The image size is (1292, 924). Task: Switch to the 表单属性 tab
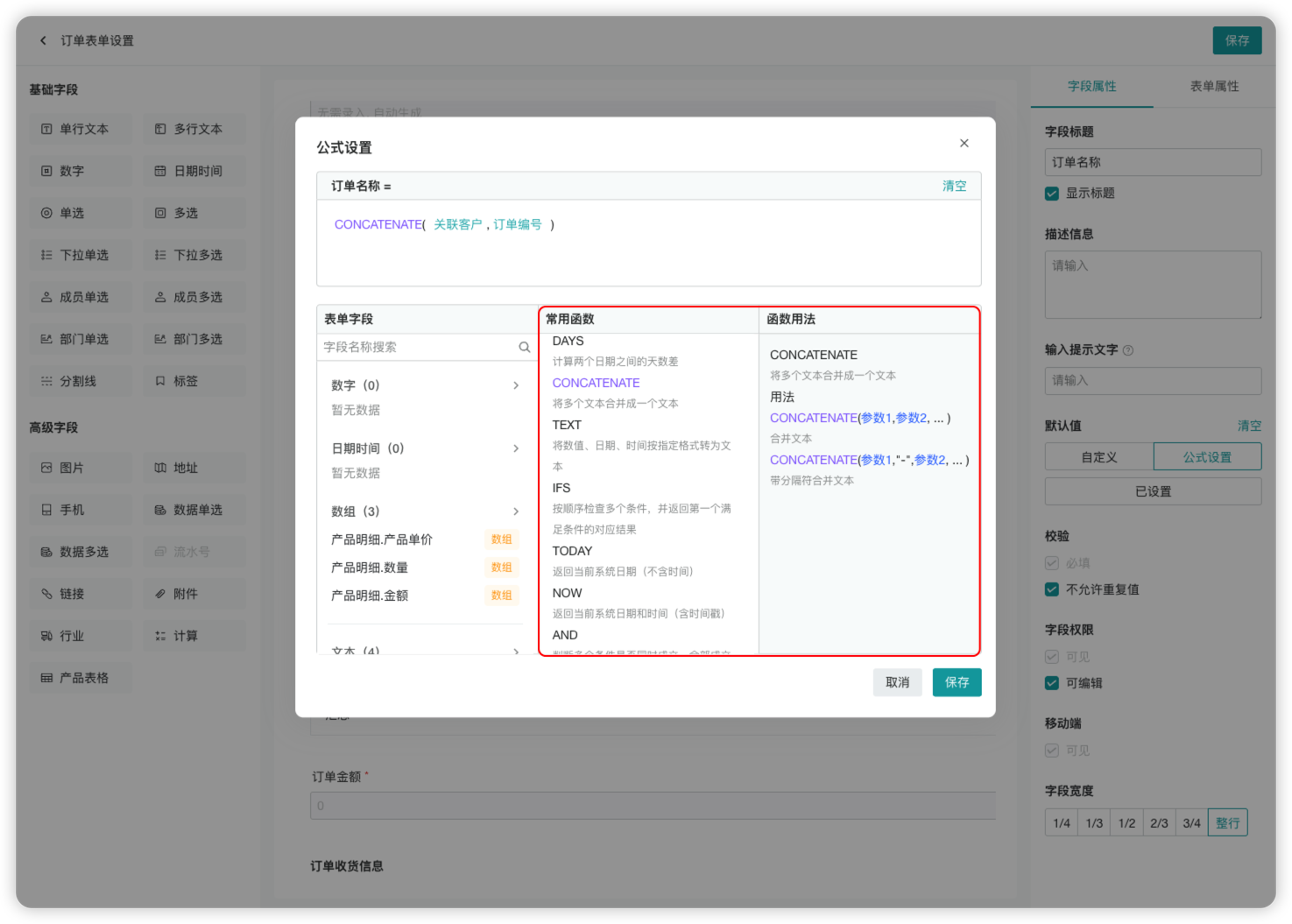(1215, 86)
